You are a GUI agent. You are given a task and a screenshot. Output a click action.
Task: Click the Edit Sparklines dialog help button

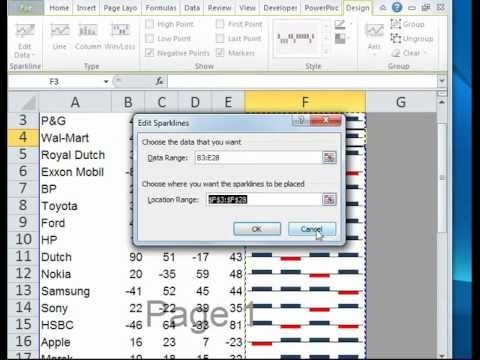(300, 120)
